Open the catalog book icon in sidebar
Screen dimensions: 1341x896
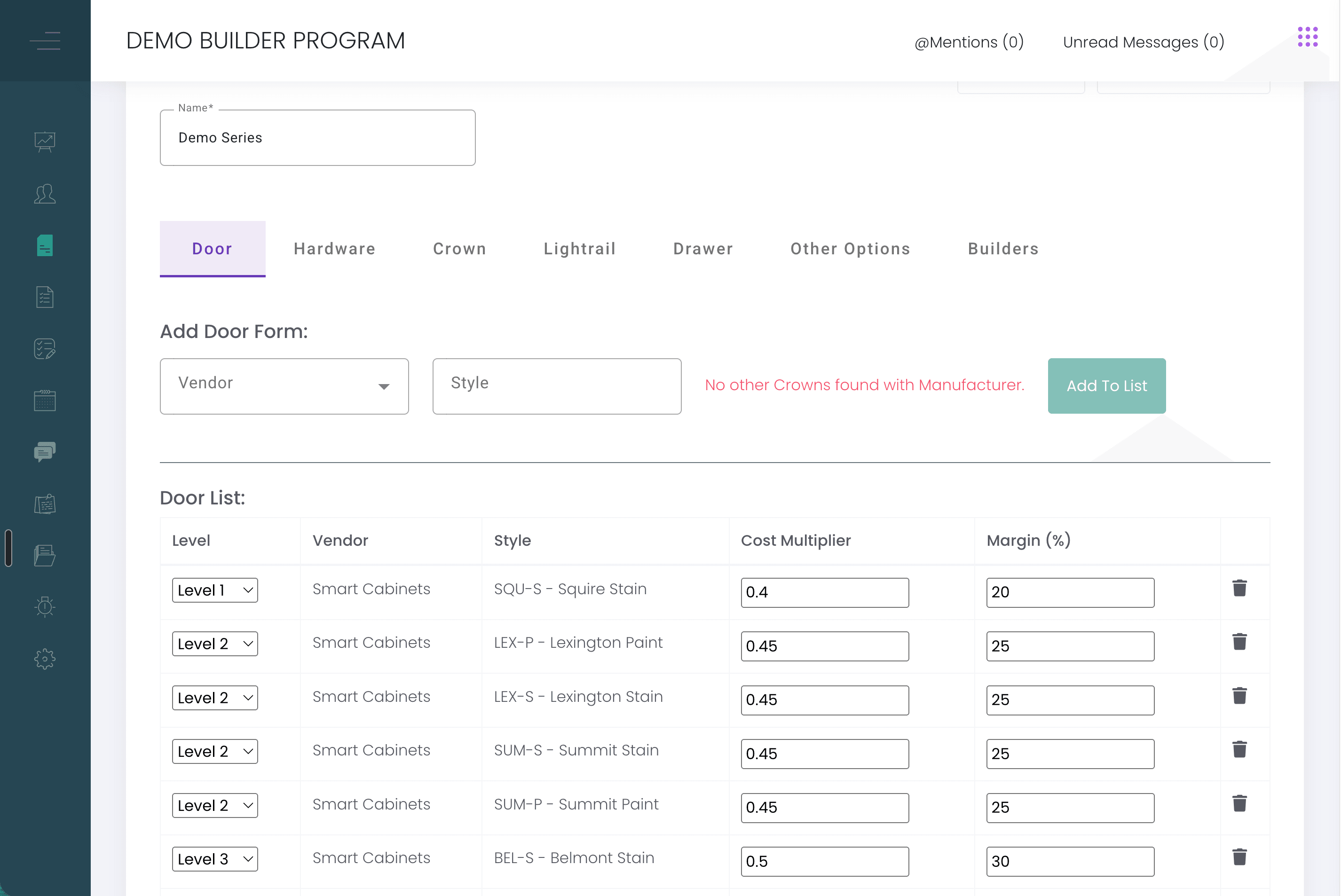(45, 504)
